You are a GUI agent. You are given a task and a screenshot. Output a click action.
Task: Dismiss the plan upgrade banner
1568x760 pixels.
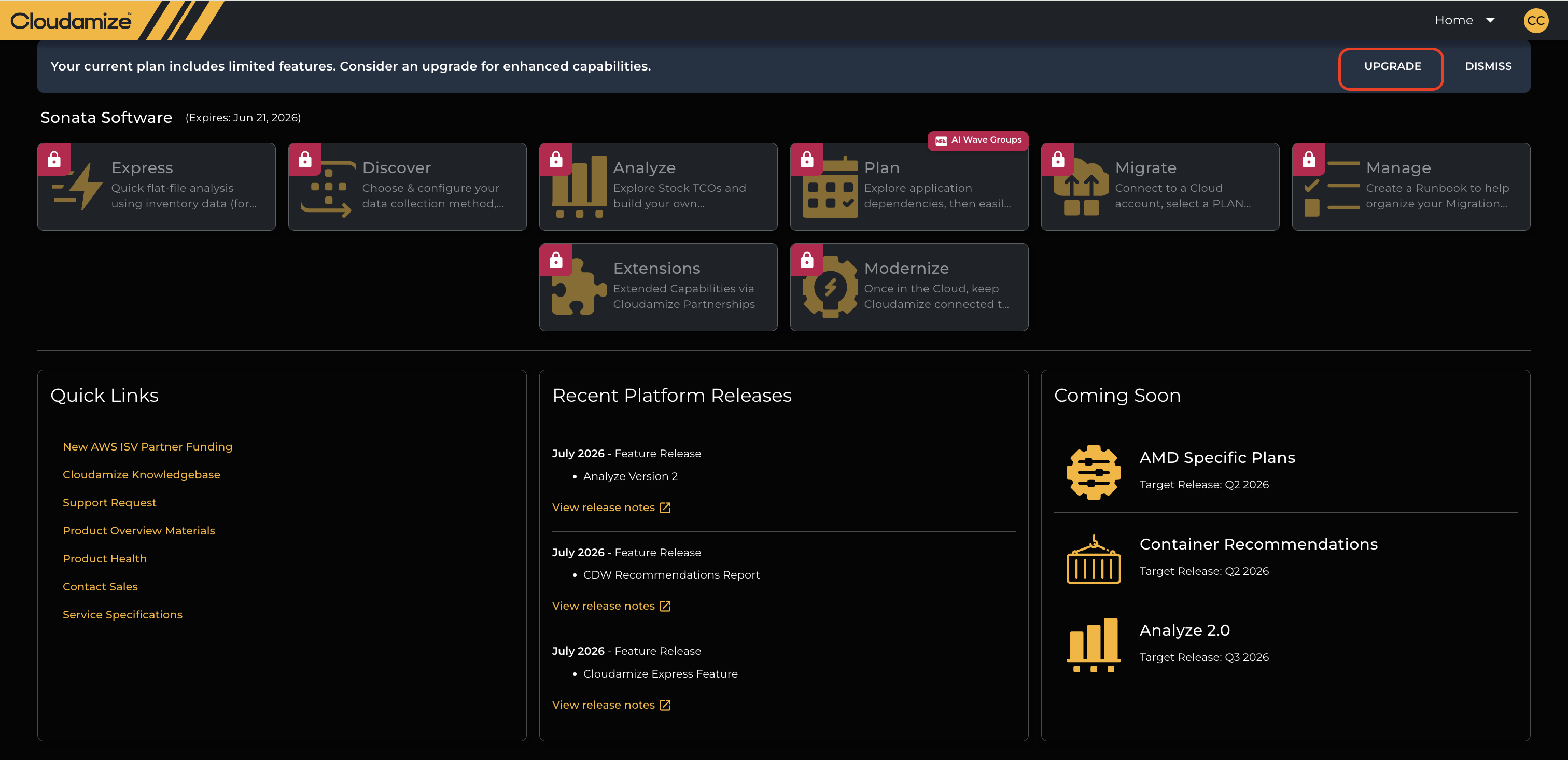point(1488,66)
